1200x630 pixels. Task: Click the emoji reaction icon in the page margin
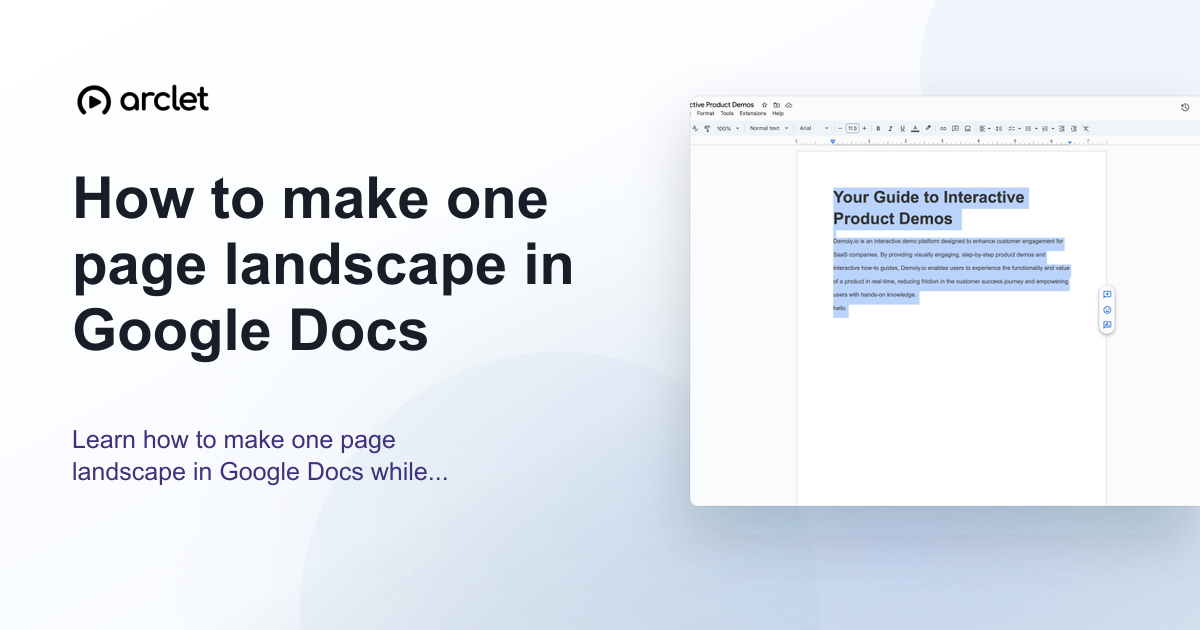[x=1107, y=310]
